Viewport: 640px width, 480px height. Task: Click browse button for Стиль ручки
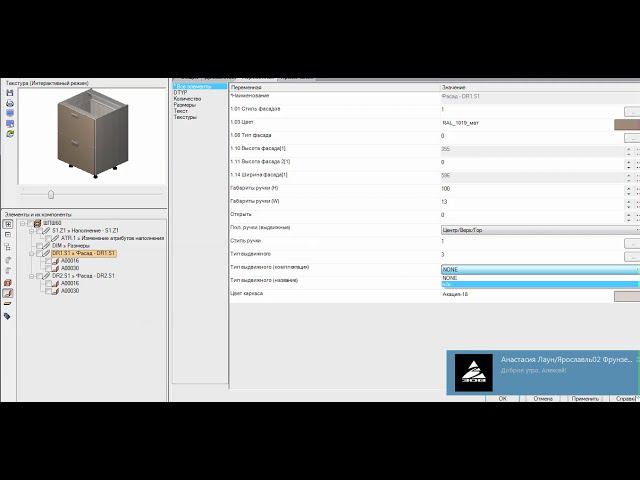pyautogui.click(x=632, y=244)
